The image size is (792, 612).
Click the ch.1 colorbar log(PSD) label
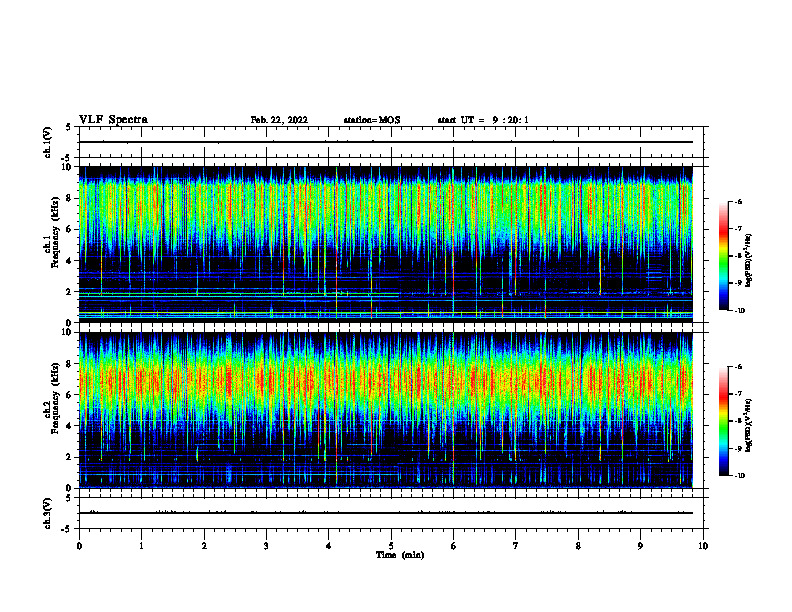tap(749, 261)
